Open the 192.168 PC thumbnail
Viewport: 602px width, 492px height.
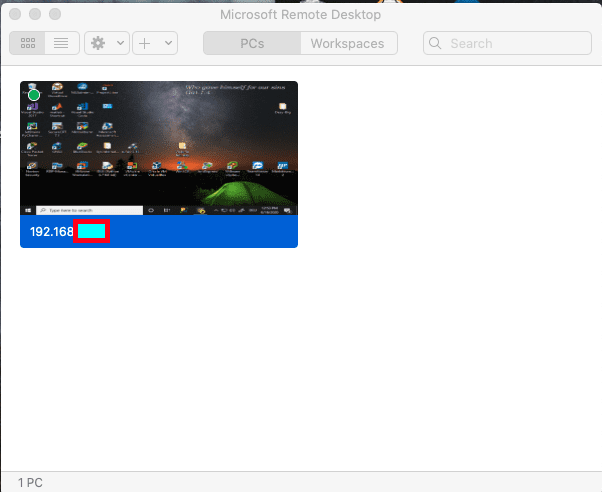159,148
